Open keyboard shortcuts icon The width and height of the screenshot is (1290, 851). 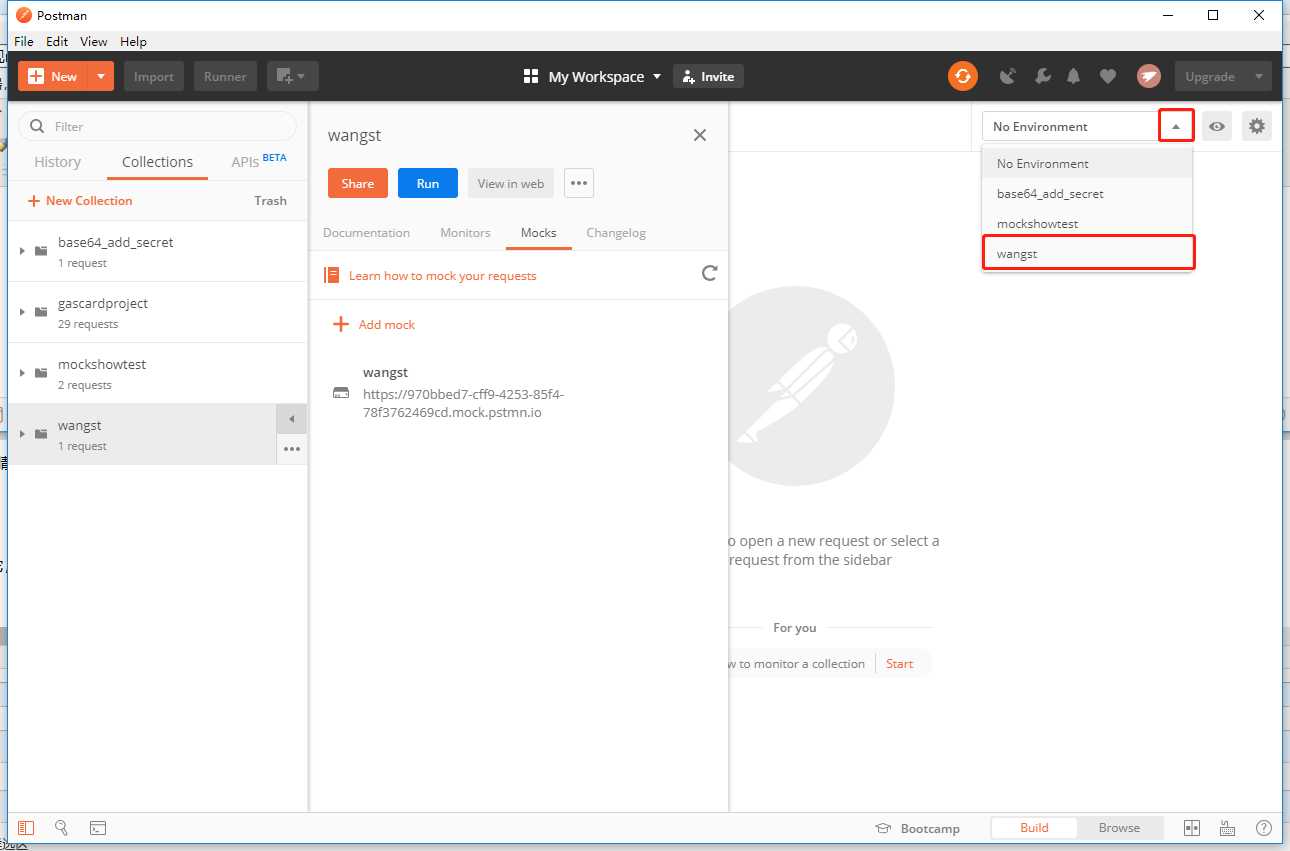pyautogui.click(x=1227, y=828)
